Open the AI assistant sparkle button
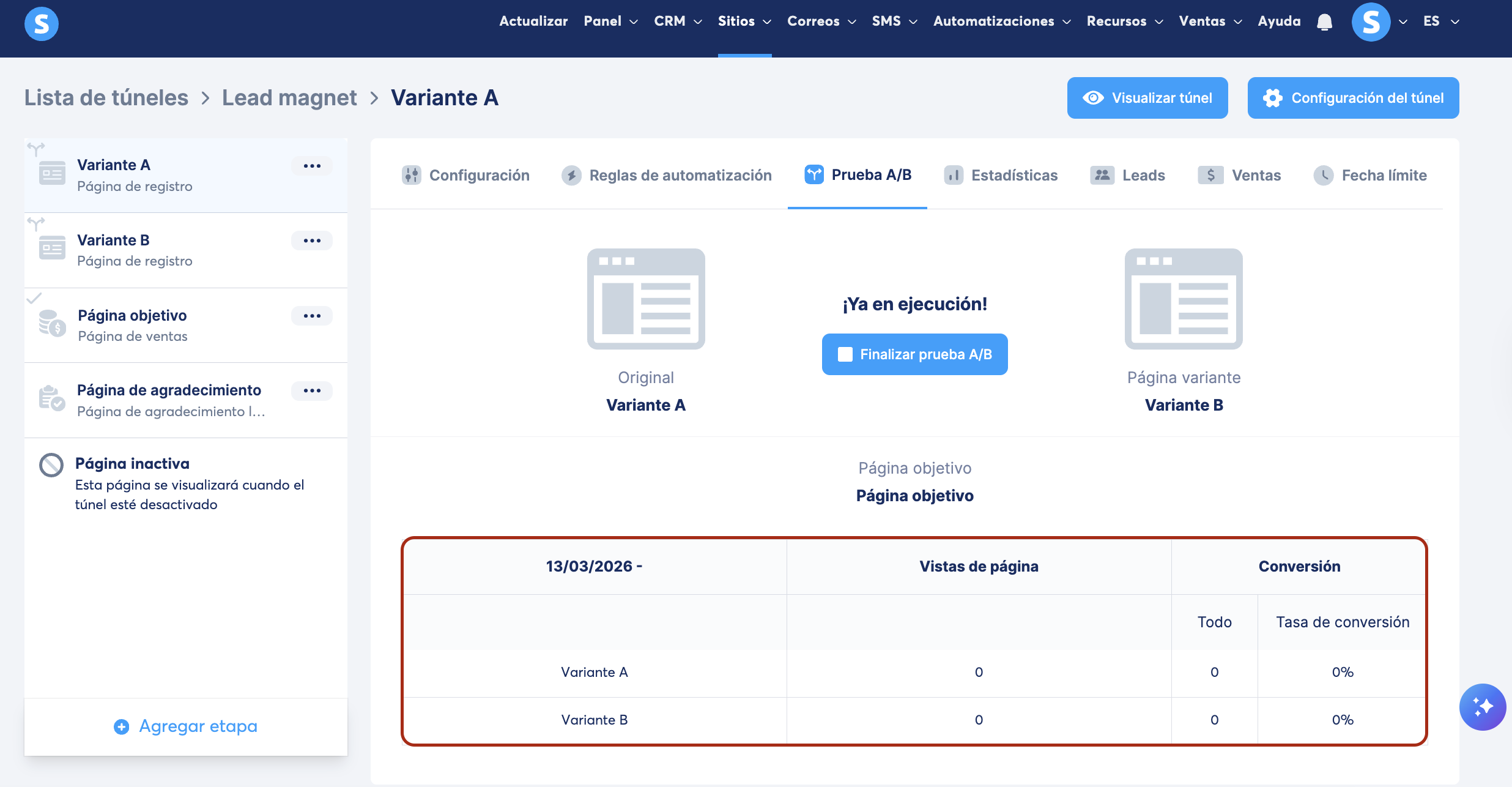This screenshot has width=1512, height=787. pyautogui.click(x=1482, y=707)
